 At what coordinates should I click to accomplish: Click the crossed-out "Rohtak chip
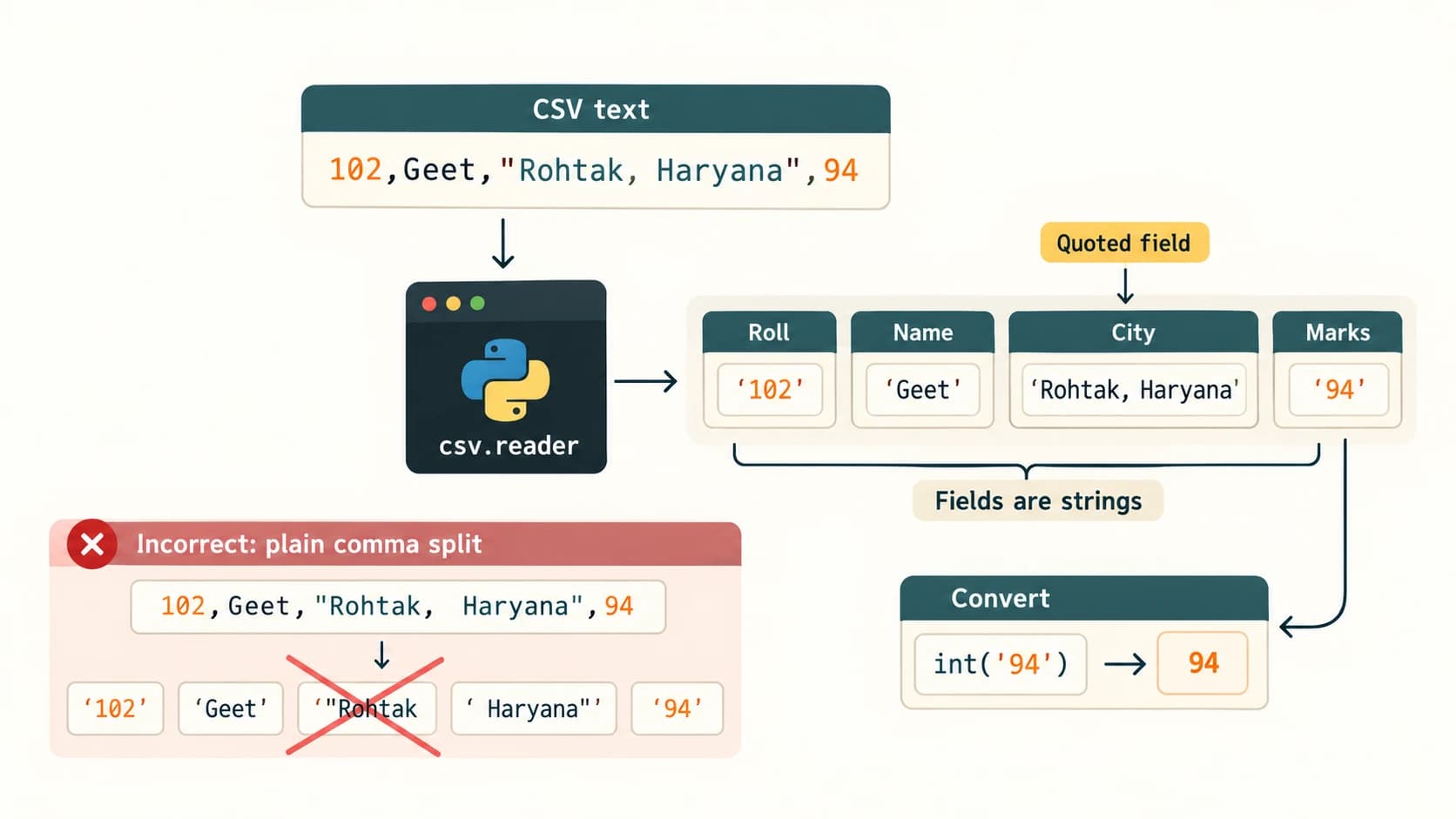click(366, 708)
